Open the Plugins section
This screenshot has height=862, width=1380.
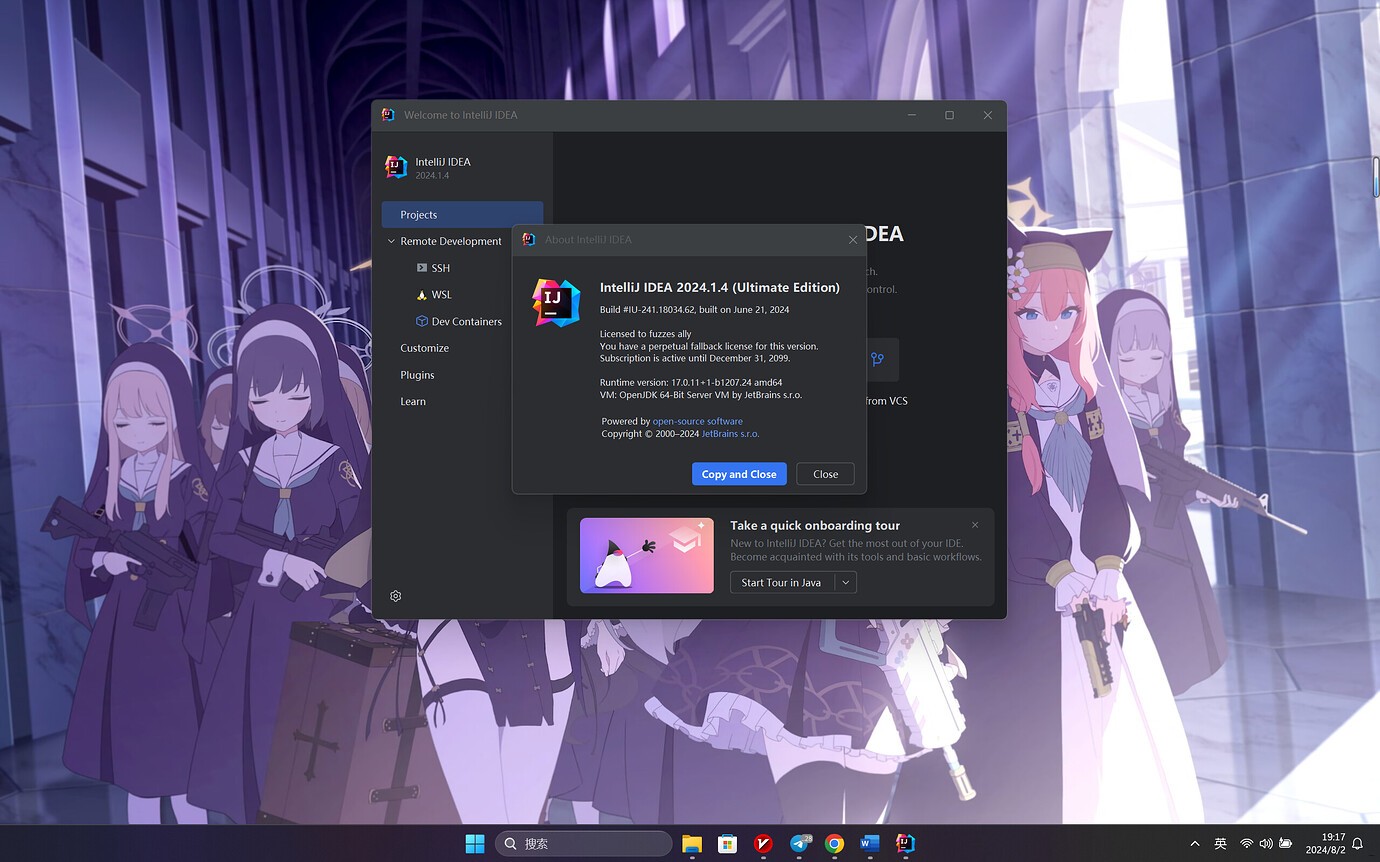pyautogui.click(x=417, y=375)
